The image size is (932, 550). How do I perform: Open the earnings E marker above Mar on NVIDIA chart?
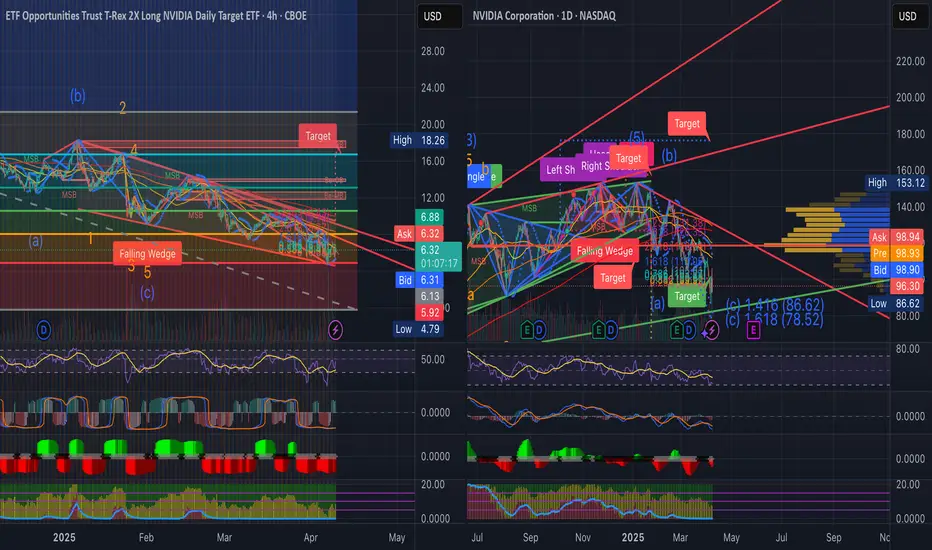pos(677,329)
